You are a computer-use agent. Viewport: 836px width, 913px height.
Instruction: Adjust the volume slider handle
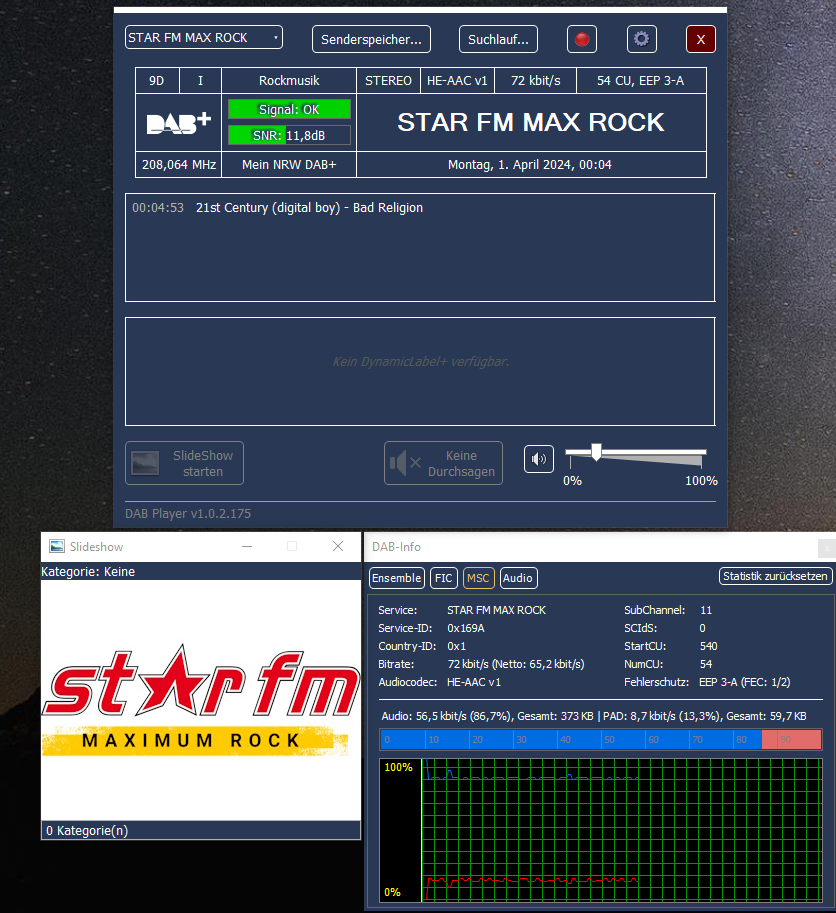click(x=596, y=453)
